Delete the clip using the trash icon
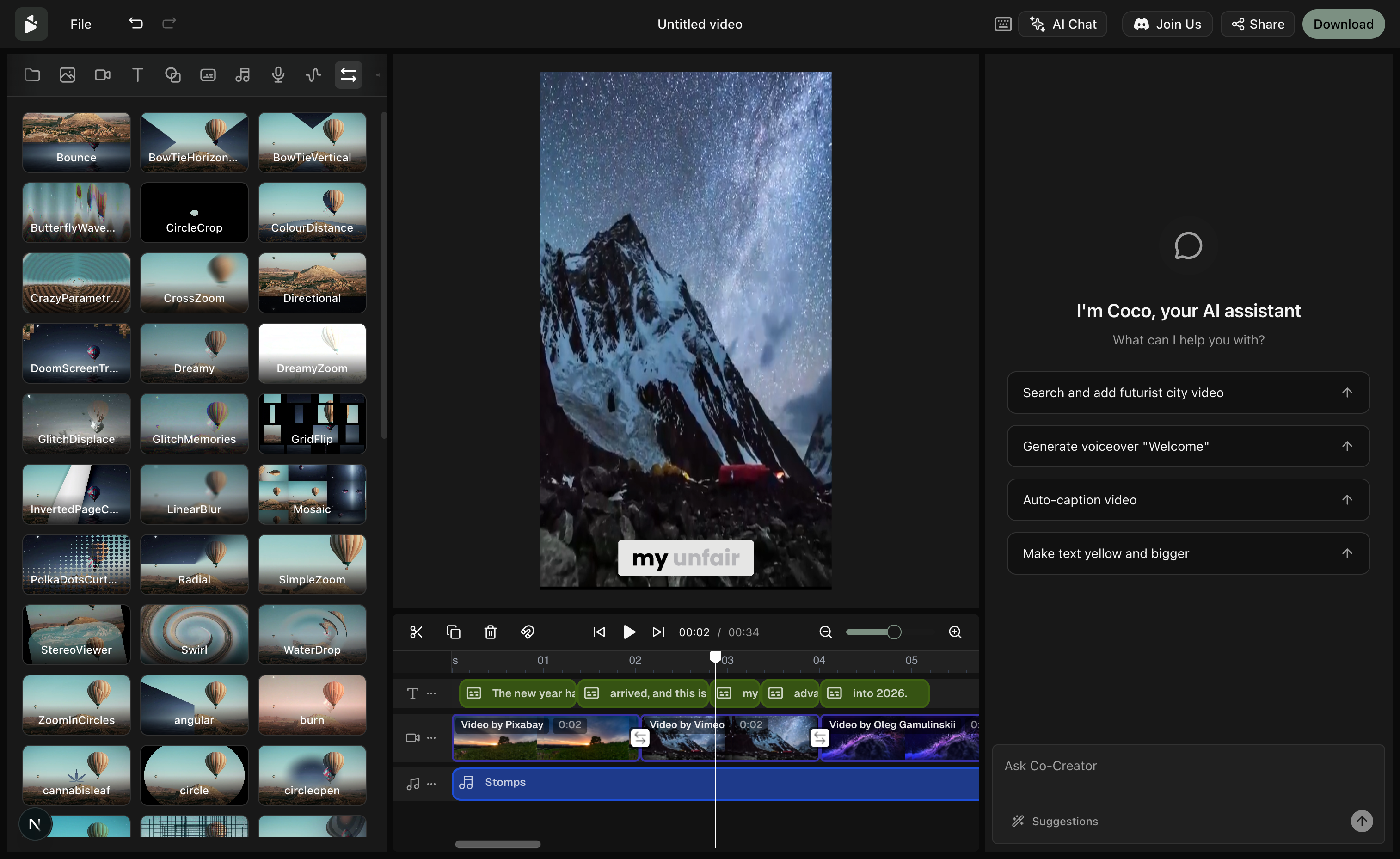1400x859 pixels. [490, 632]
